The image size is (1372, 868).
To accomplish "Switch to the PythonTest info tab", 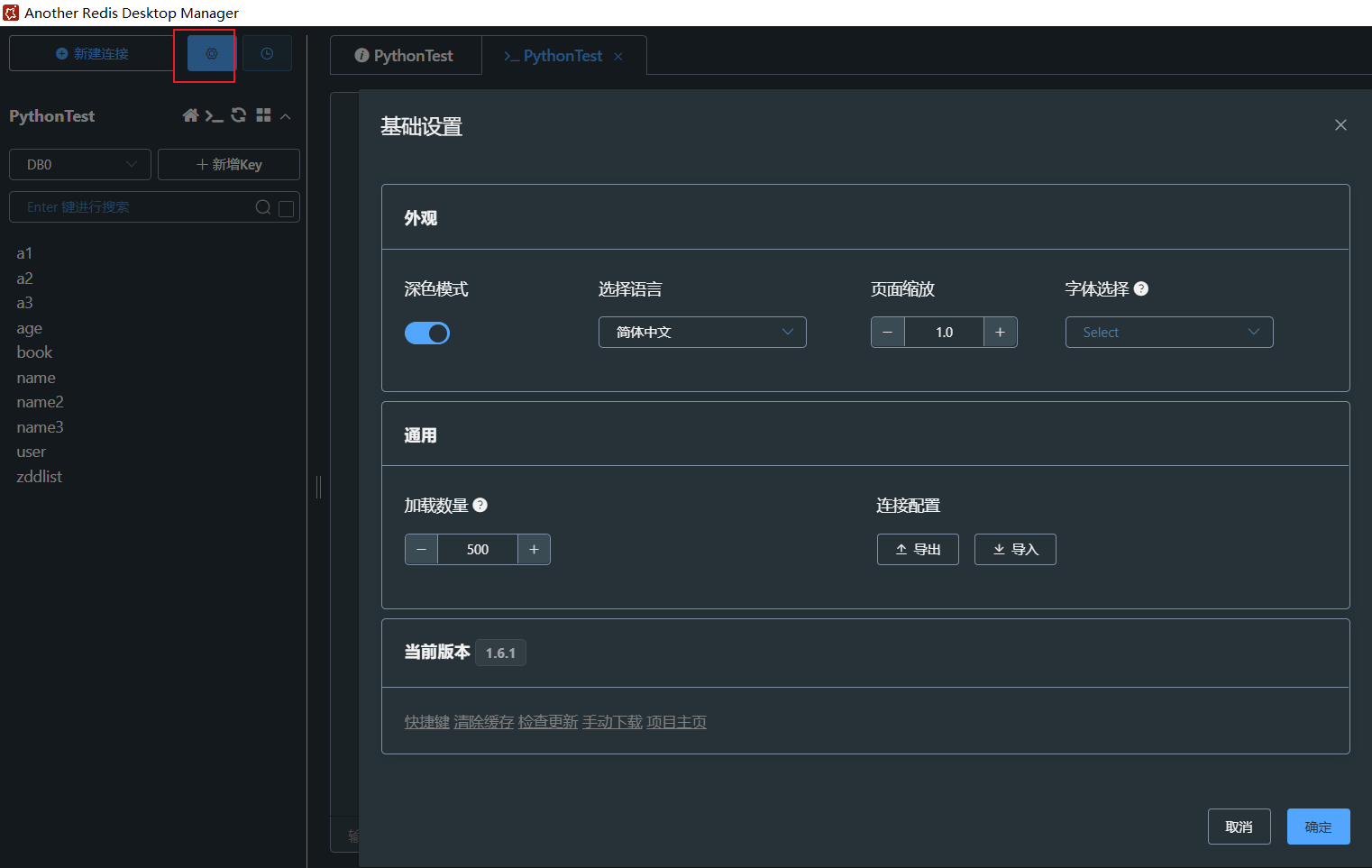I will coord(405,56).
